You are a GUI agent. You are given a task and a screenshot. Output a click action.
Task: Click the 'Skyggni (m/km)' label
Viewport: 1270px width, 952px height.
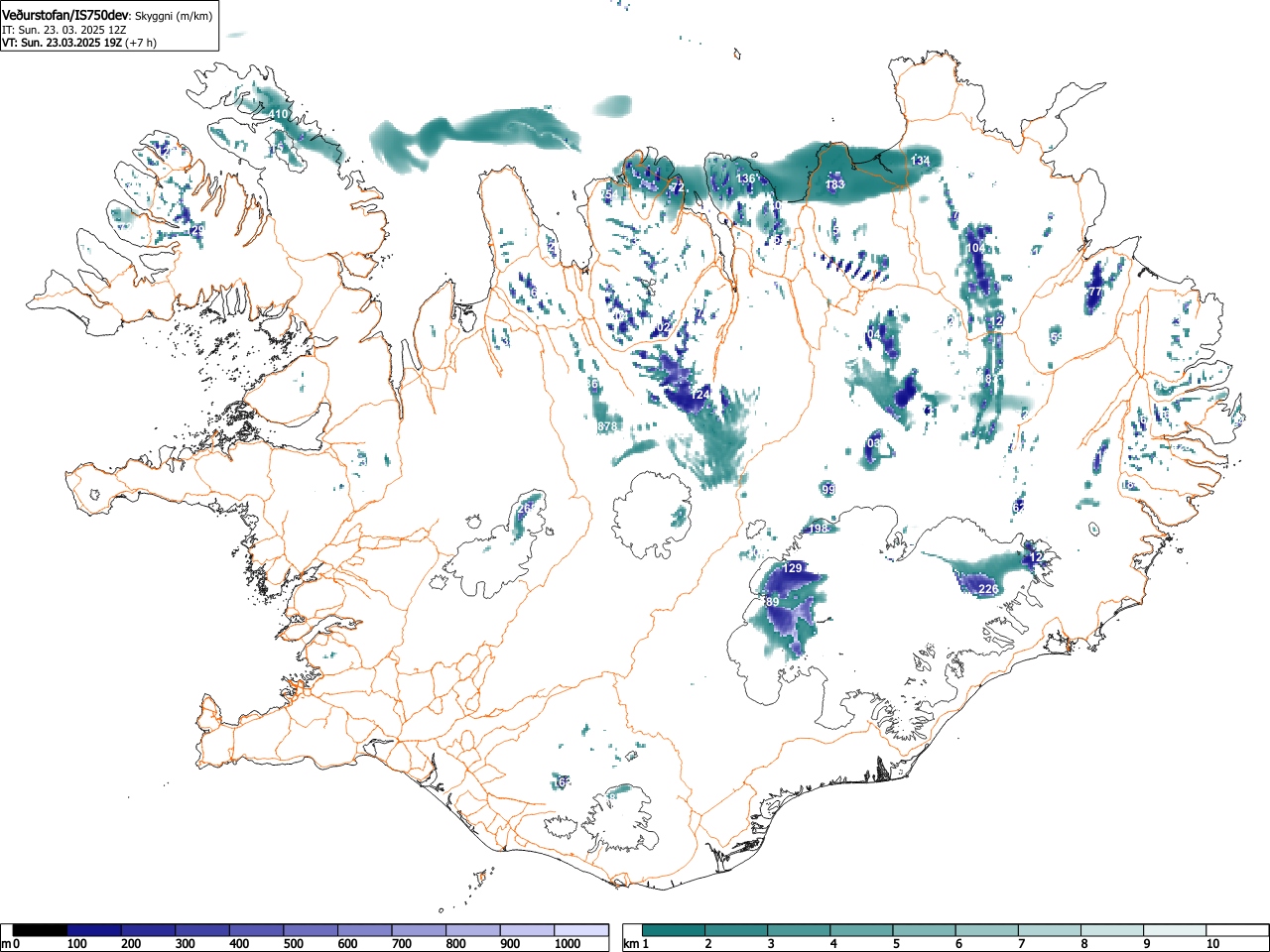(173, 17)
